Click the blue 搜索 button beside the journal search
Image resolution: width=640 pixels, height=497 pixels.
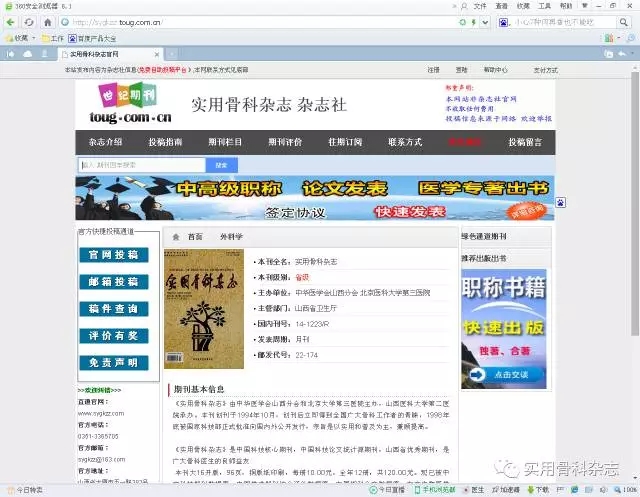tap(222, 165)
